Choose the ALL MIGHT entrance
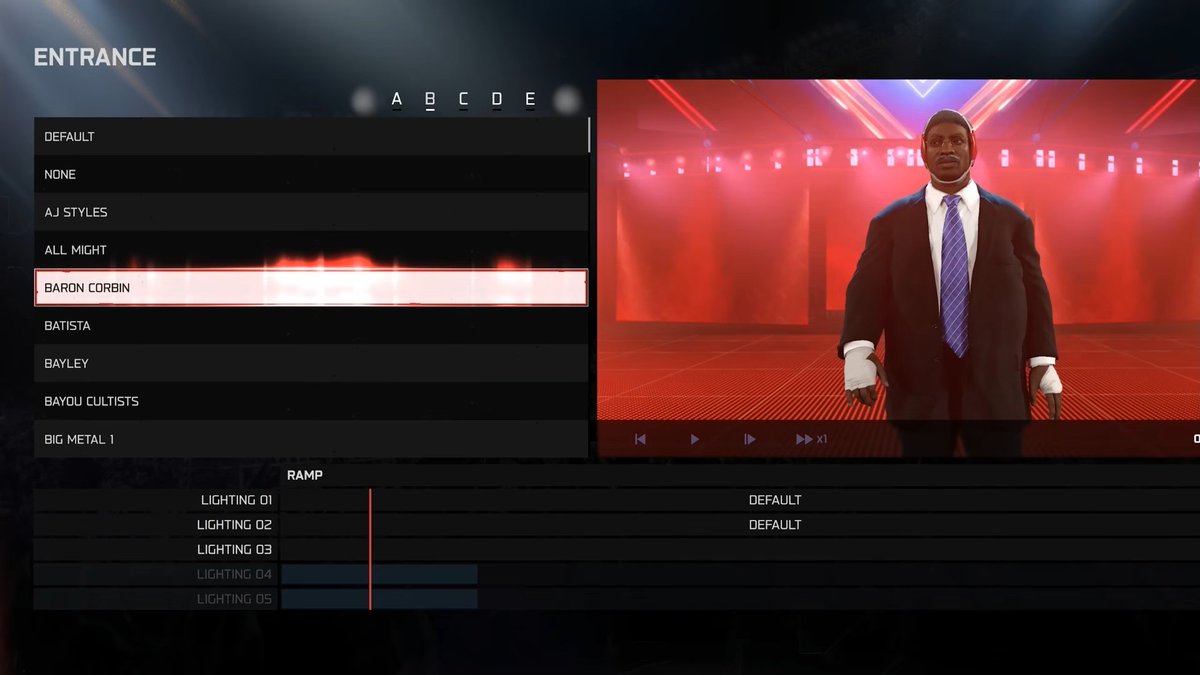 [x=311, y=250]
